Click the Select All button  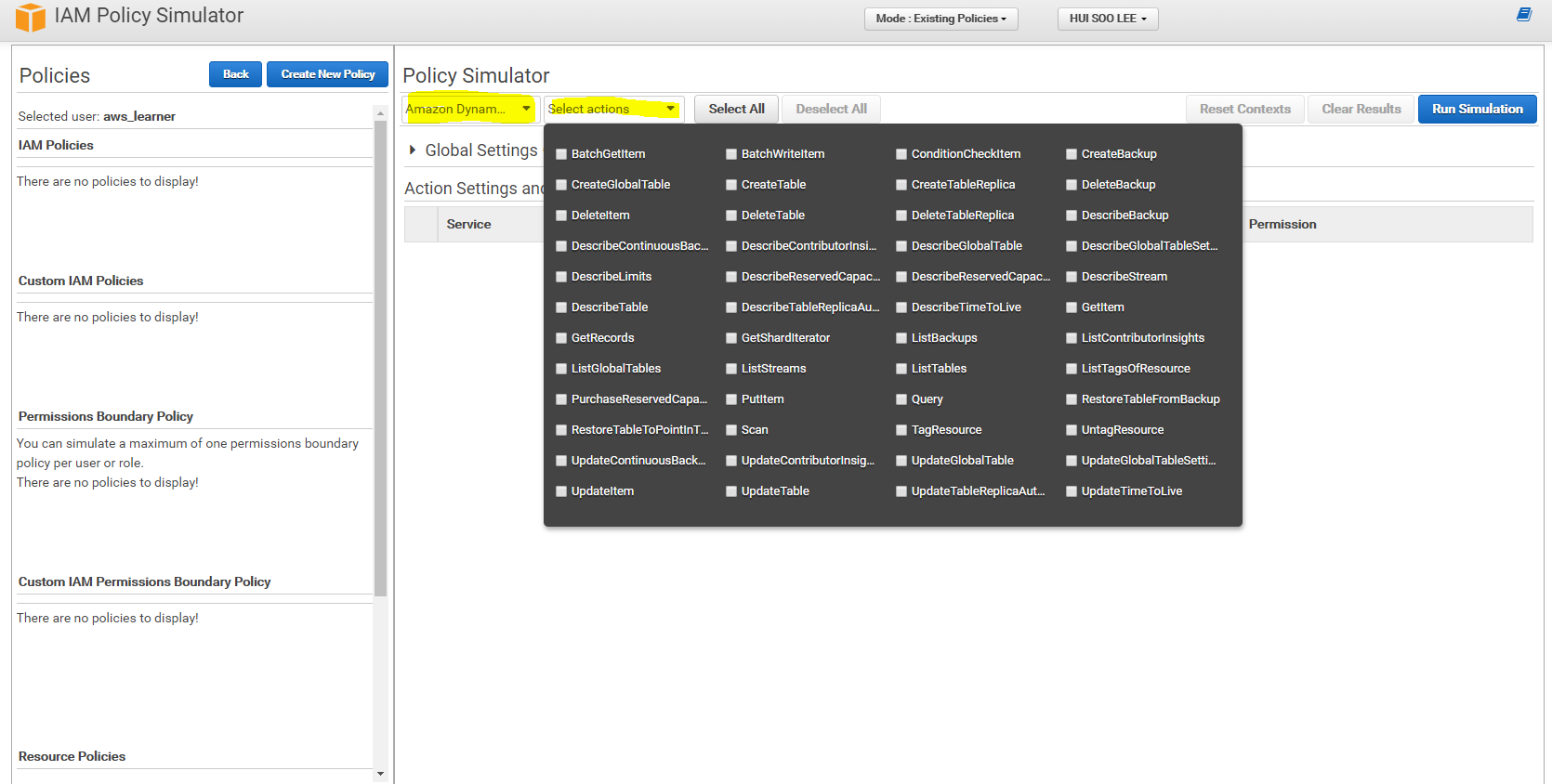coord(737,109)
